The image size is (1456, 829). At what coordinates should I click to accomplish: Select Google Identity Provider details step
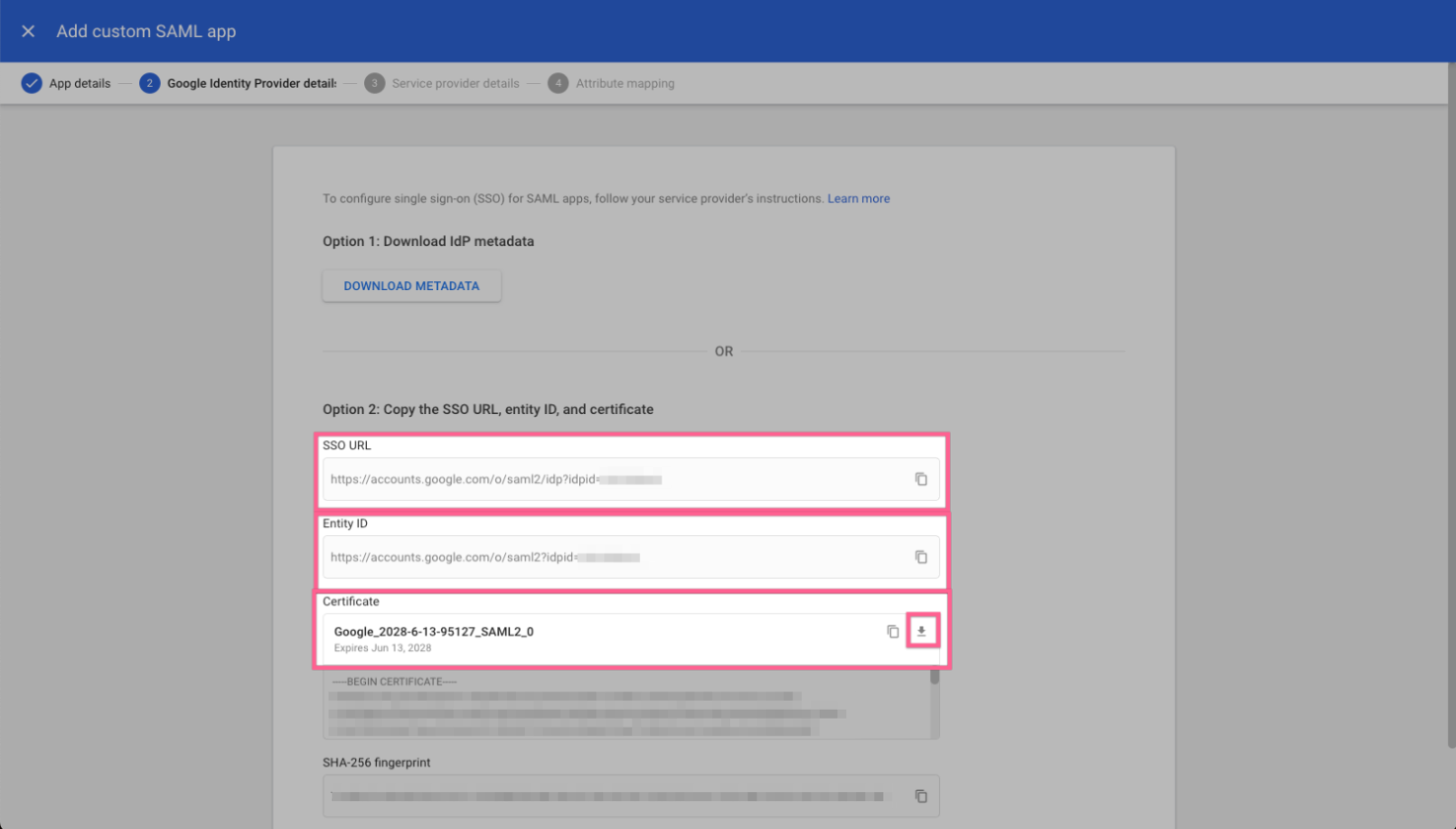[239, 83]
